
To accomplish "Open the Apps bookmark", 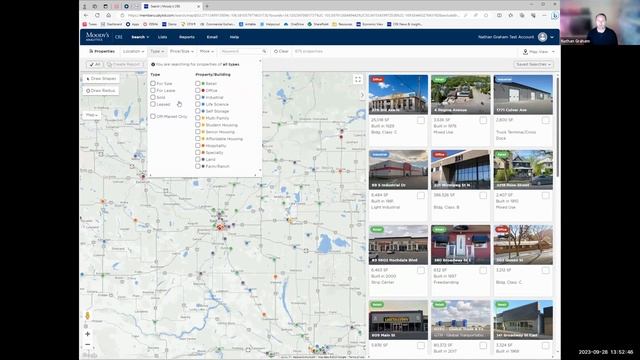I will 132,24.
